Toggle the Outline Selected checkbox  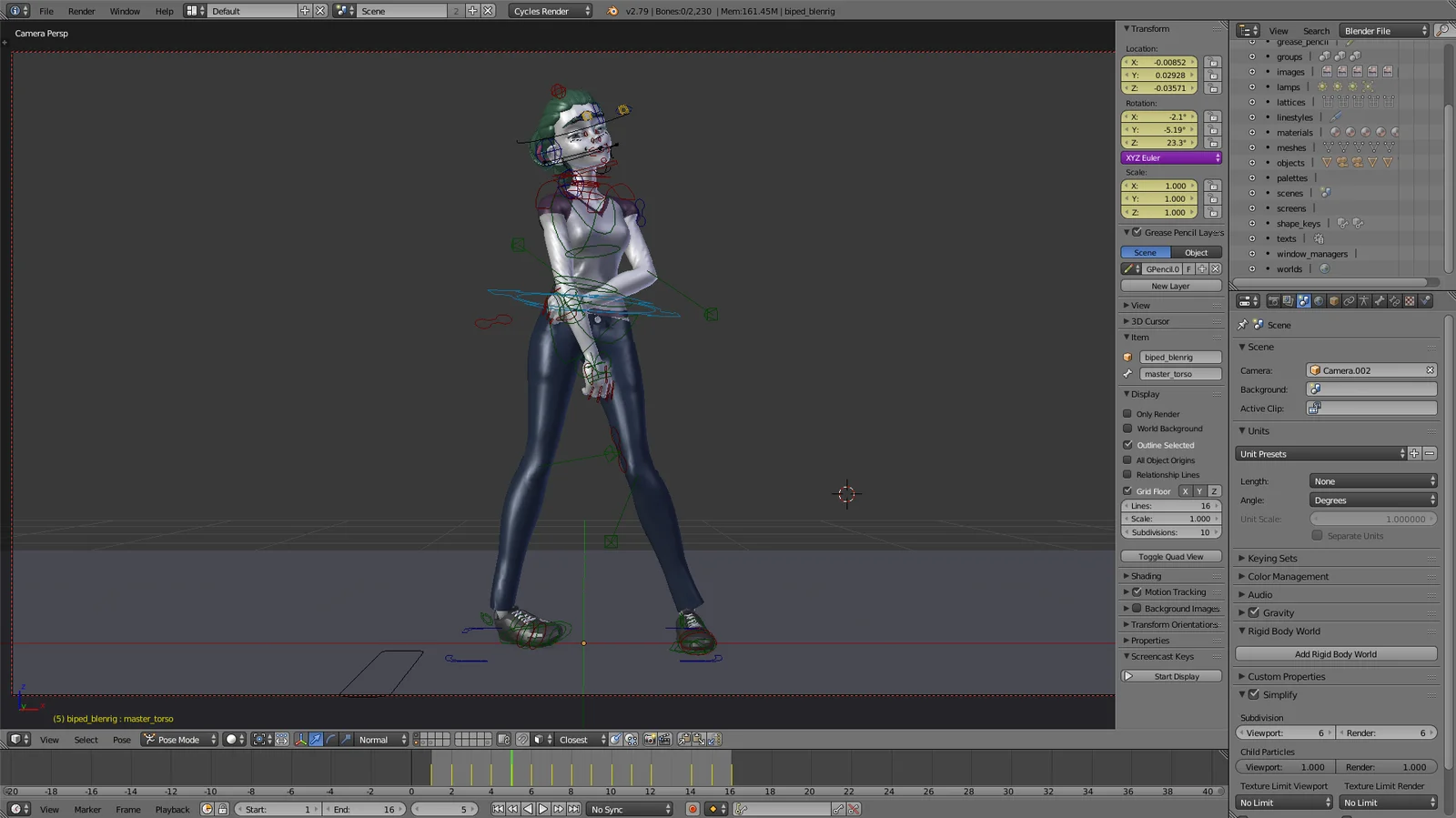pyautogui.click(x=1127, y=445)
